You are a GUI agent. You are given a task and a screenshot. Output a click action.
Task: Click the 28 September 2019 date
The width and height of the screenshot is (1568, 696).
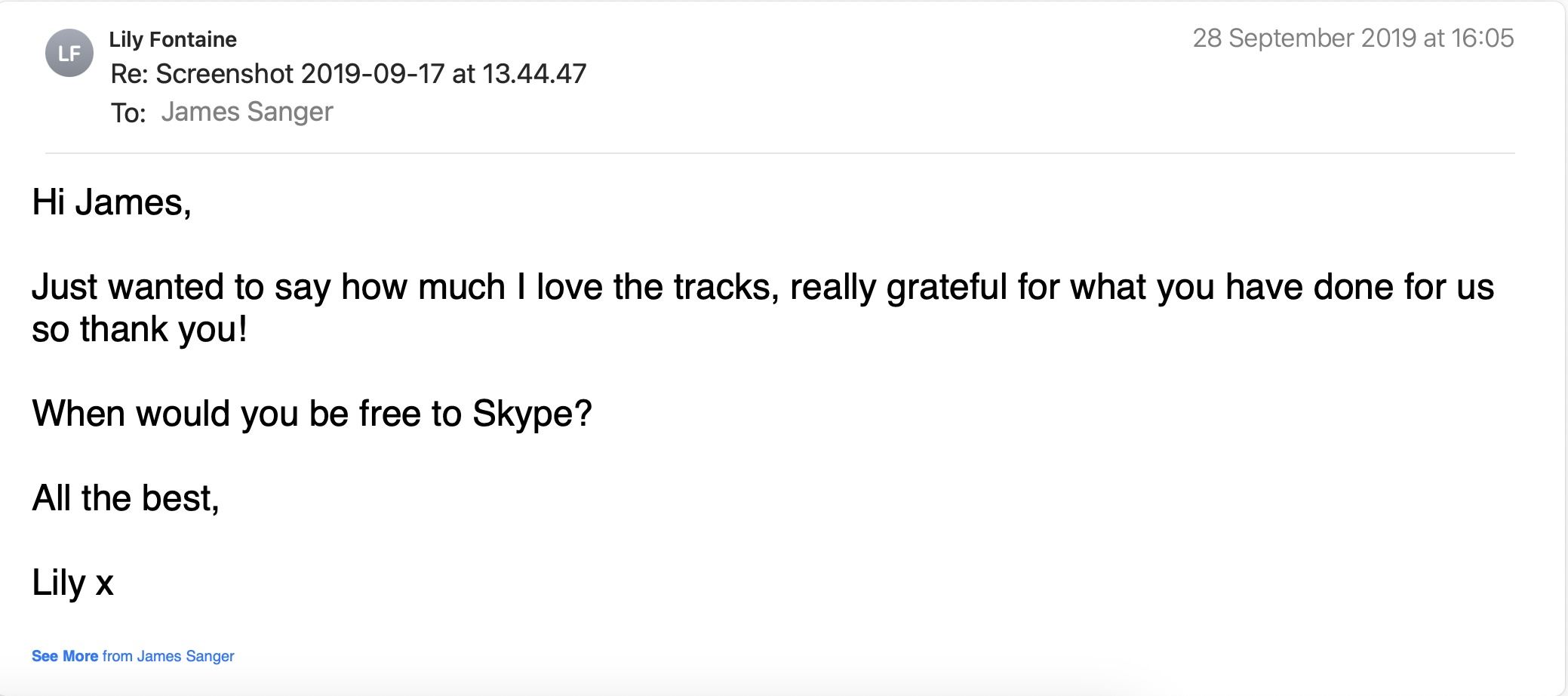coord(1305,38)
